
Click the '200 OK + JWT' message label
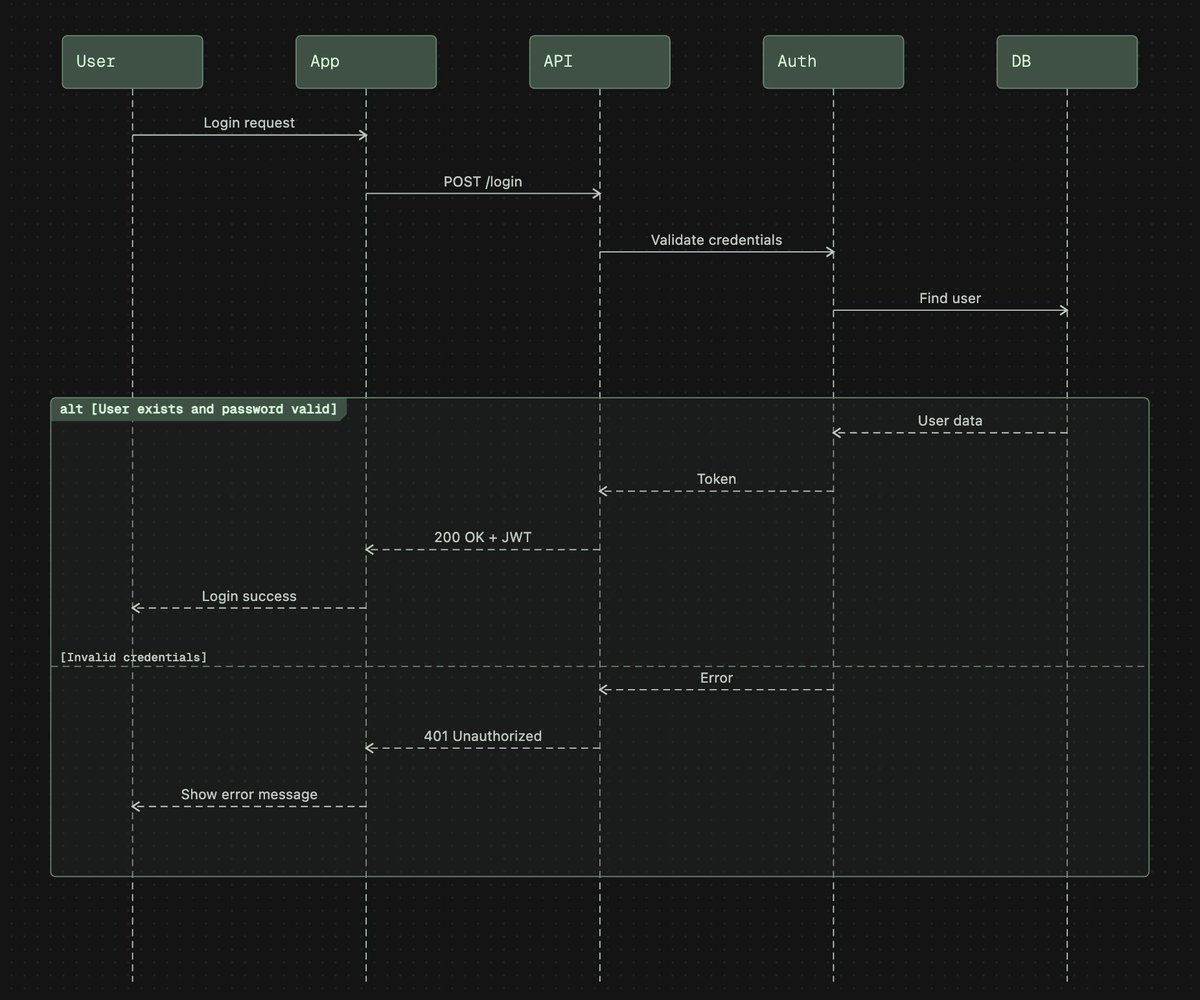482,537
